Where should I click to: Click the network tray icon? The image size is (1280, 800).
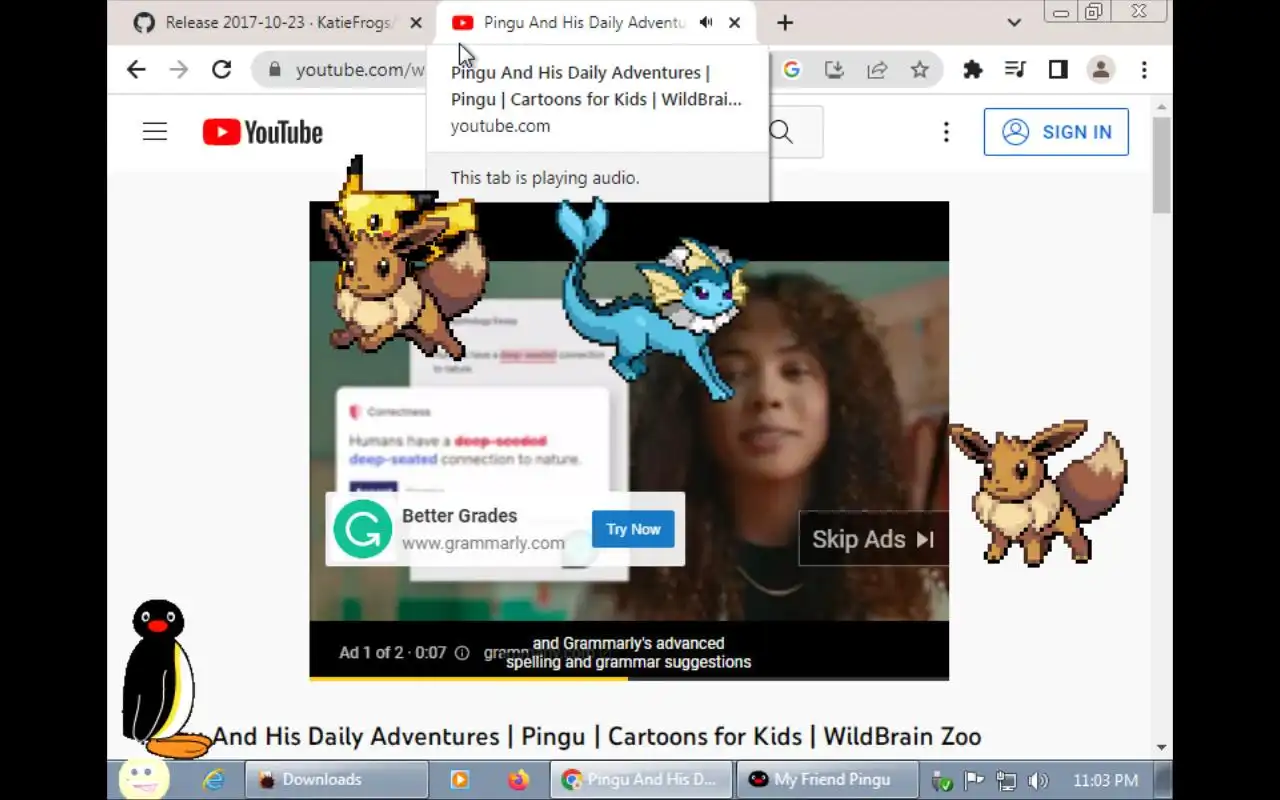point(1006,781)
